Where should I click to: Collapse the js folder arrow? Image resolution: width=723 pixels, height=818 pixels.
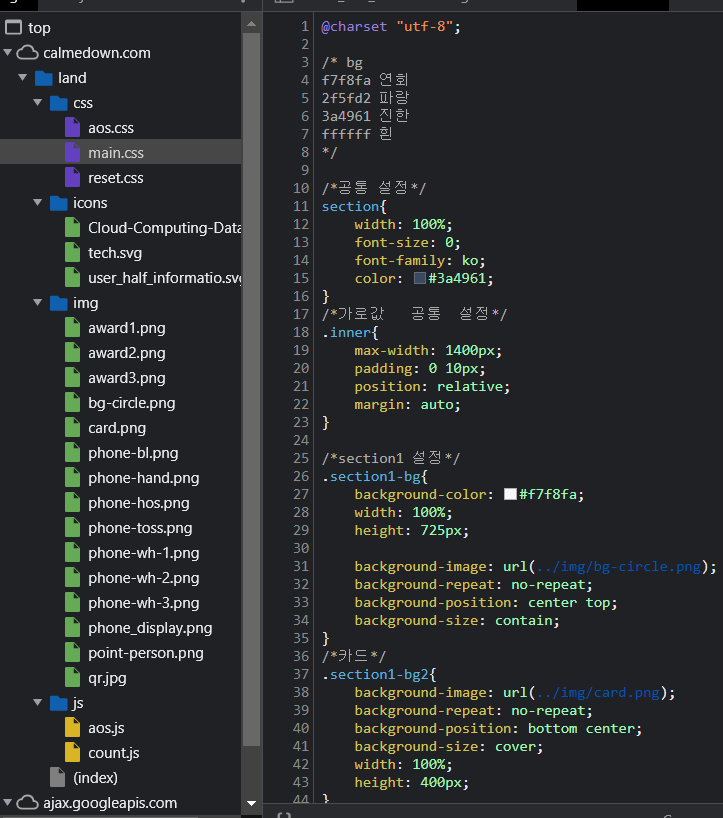pos(38,702)
